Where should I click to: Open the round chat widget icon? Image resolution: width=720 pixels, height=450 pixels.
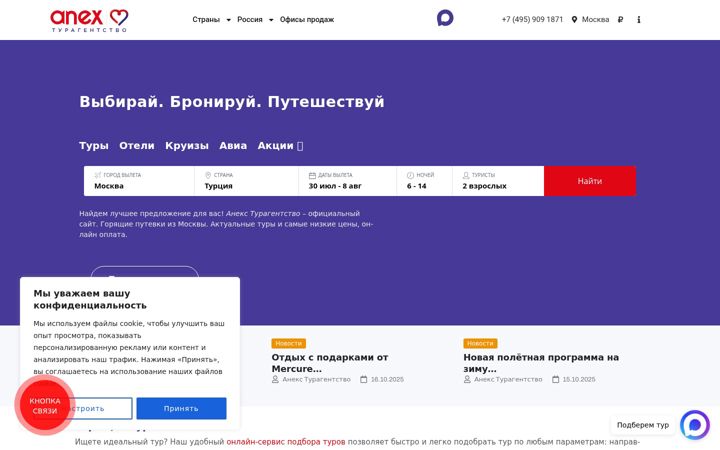pos(695,425)
